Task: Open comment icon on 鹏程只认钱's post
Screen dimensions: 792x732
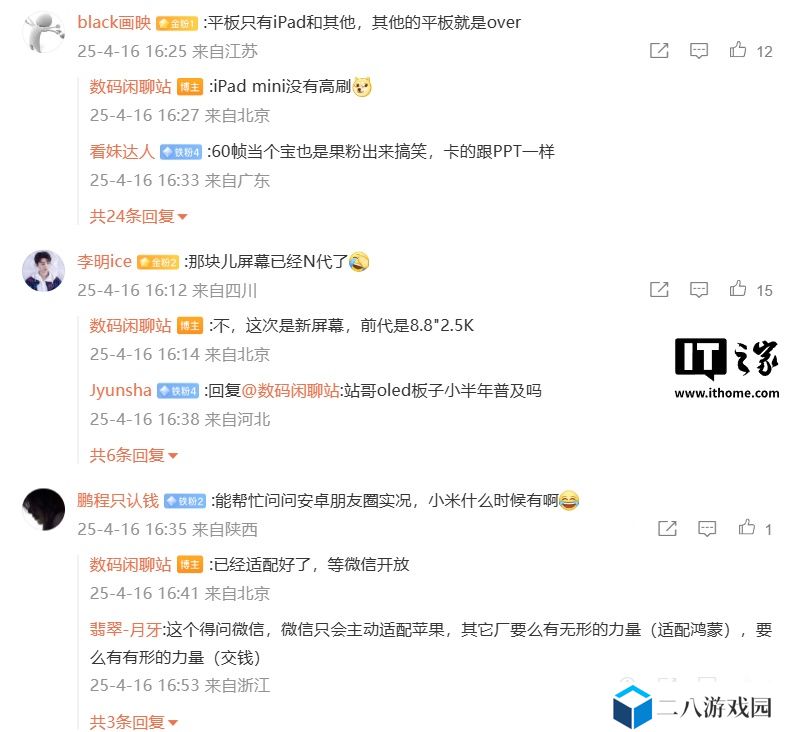Action: click(x=707, y=528)
